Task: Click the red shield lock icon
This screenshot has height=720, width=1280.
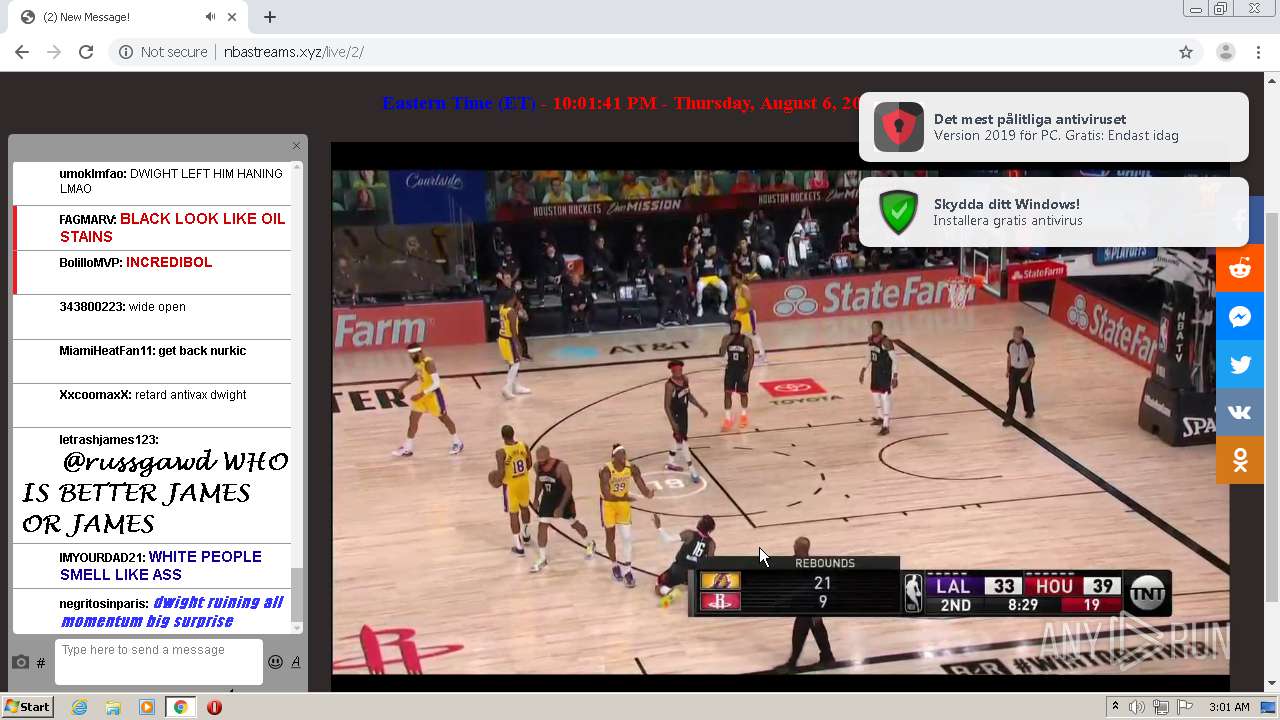Action: 898,127
